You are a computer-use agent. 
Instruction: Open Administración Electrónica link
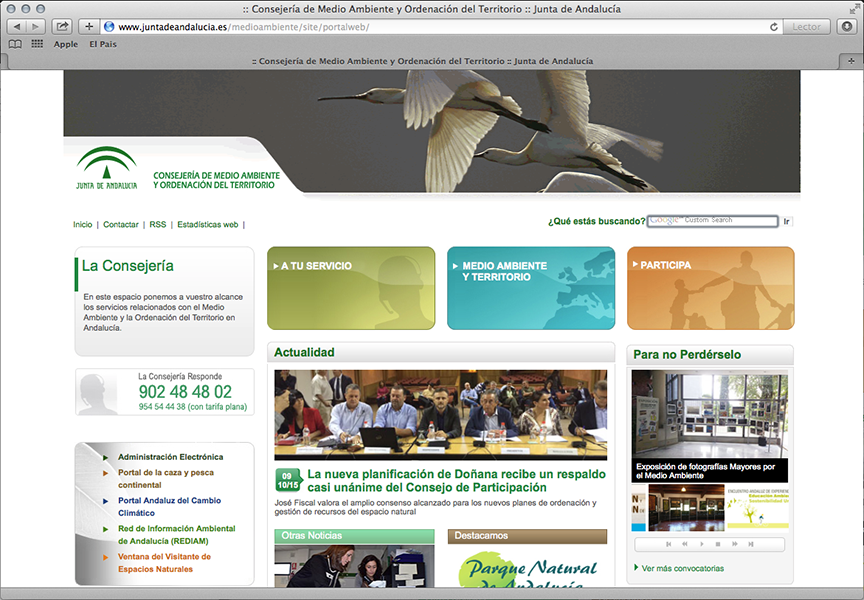coord(170,457)
